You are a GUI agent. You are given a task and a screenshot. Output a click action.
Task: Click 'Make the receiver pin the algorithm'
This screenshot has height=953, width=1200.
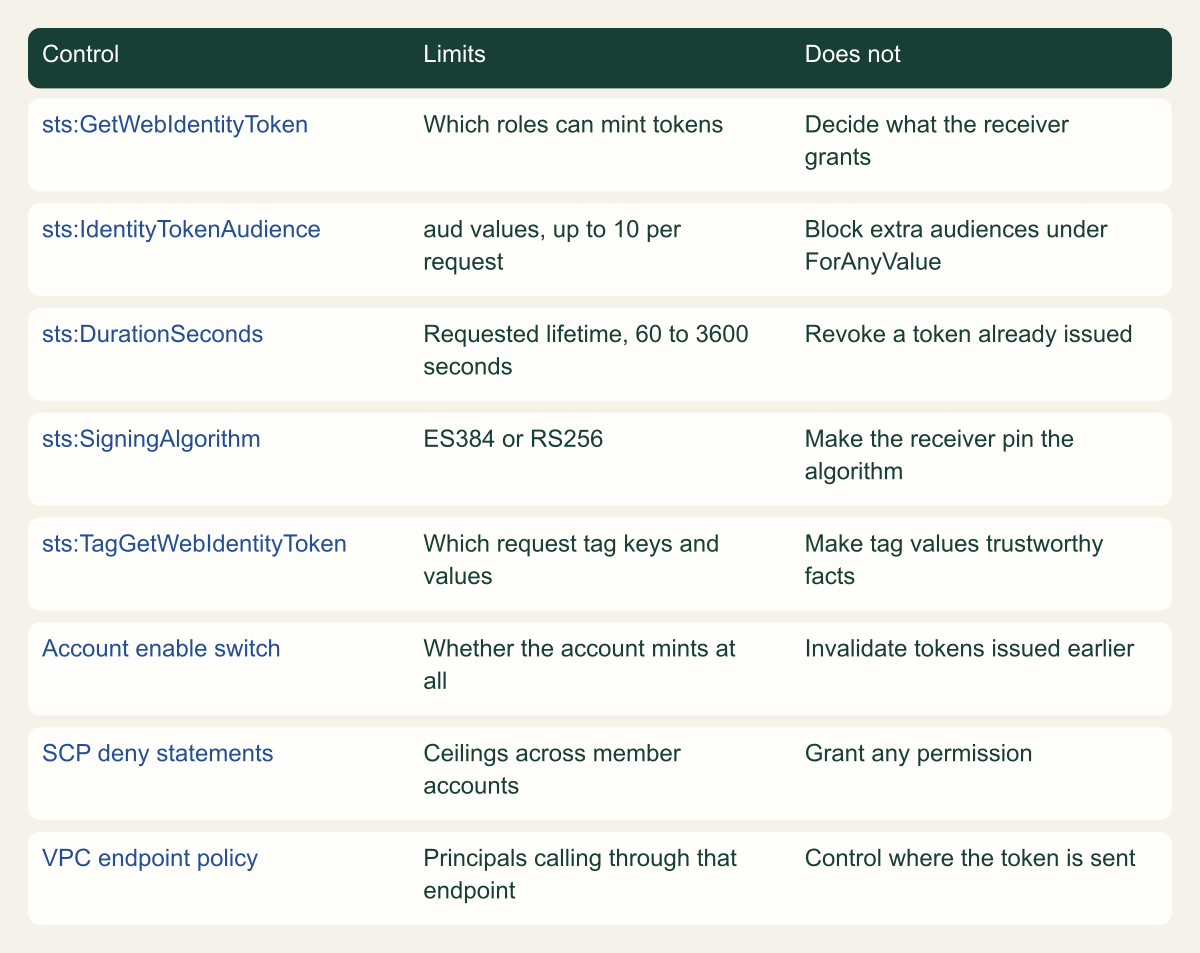pos(939,453)
